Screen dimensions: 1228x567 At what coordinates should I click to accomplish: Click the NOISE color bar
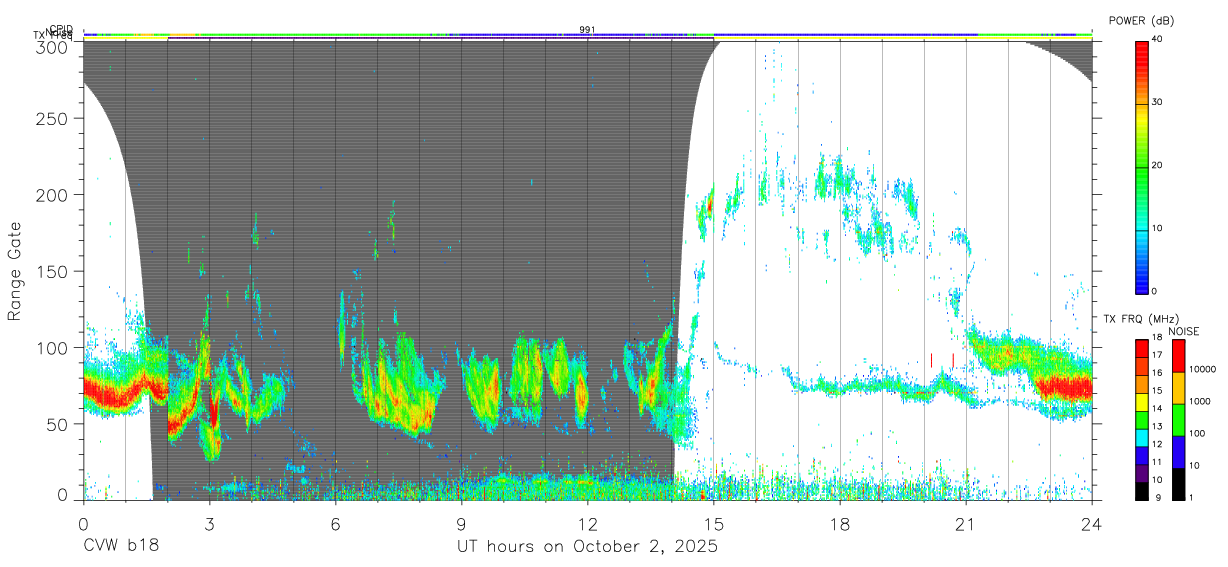pyautogui.click(x=1179, y=419)
